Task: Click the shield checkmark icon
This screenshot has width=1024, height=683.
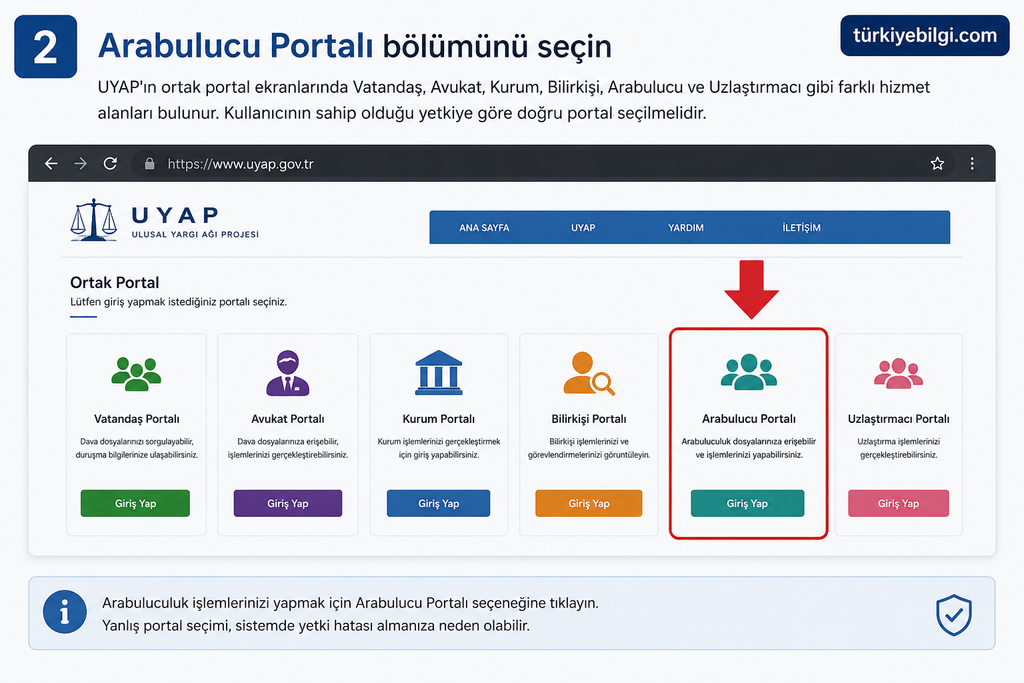Action: point(953,614)
